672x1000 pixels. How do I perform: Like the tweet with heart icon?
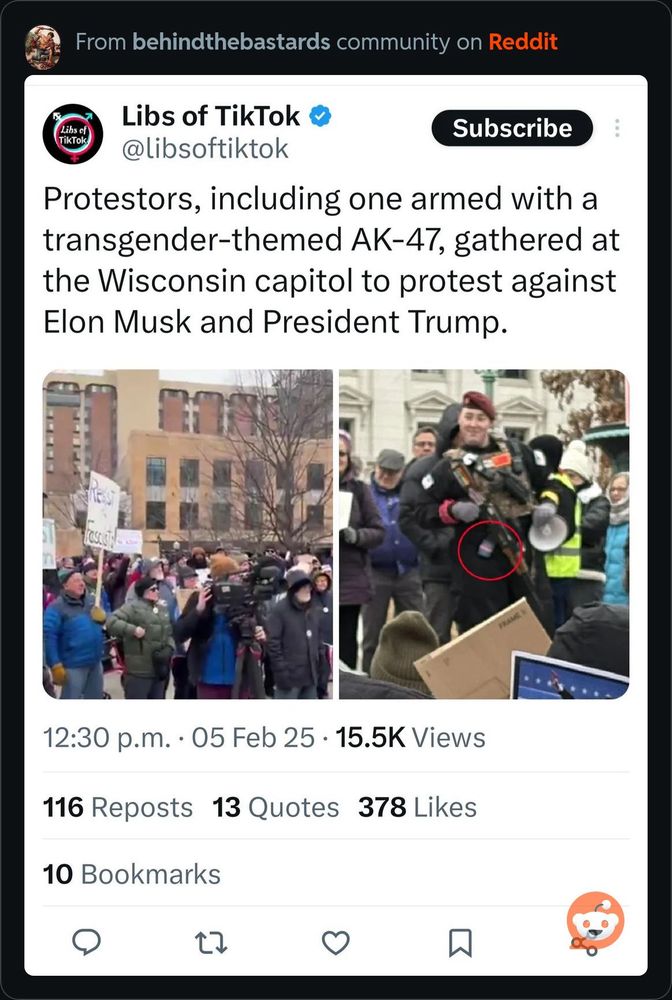click(335, 943)
